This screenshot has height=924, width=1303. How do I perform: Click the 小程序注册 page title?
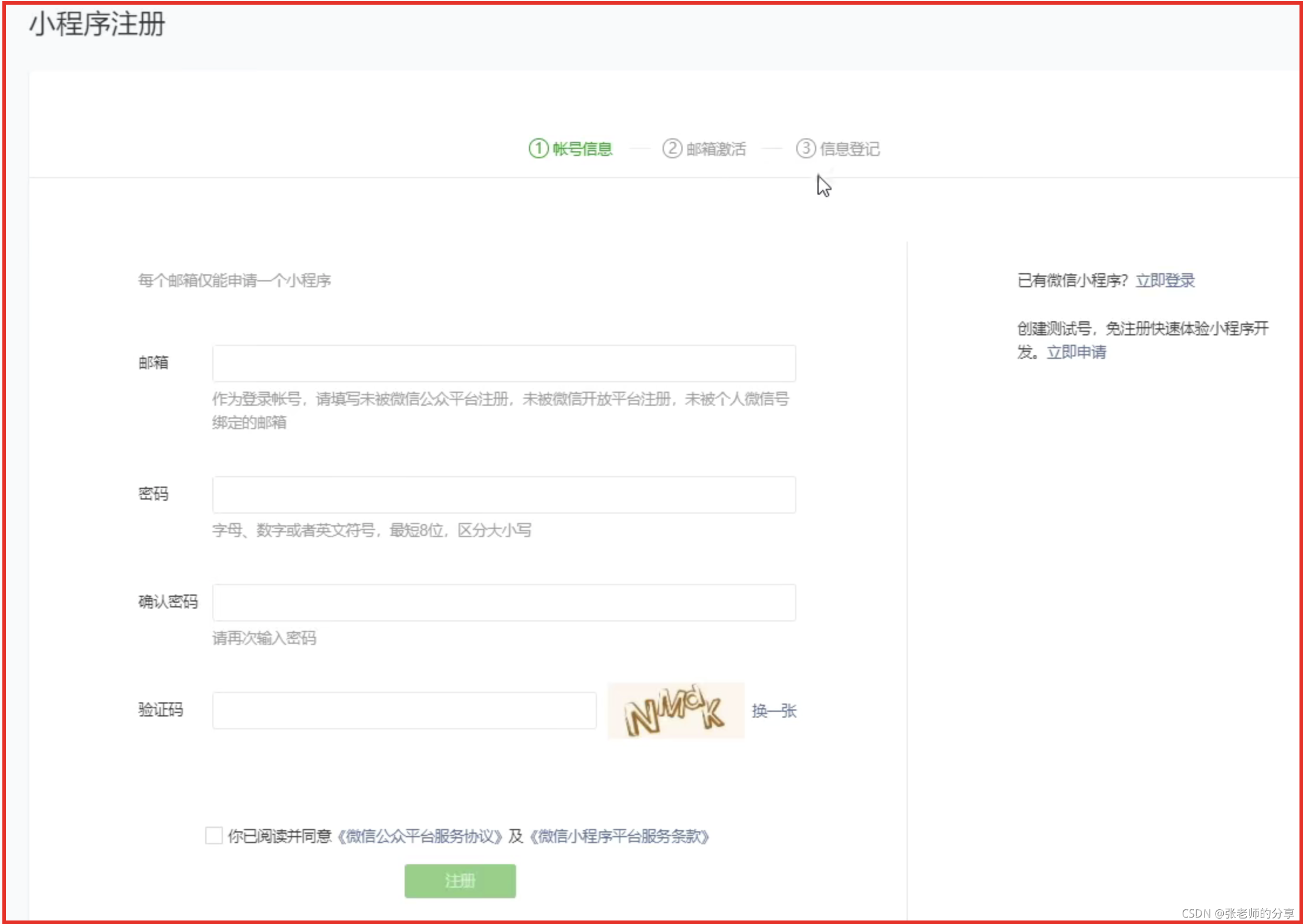(97, 25)
